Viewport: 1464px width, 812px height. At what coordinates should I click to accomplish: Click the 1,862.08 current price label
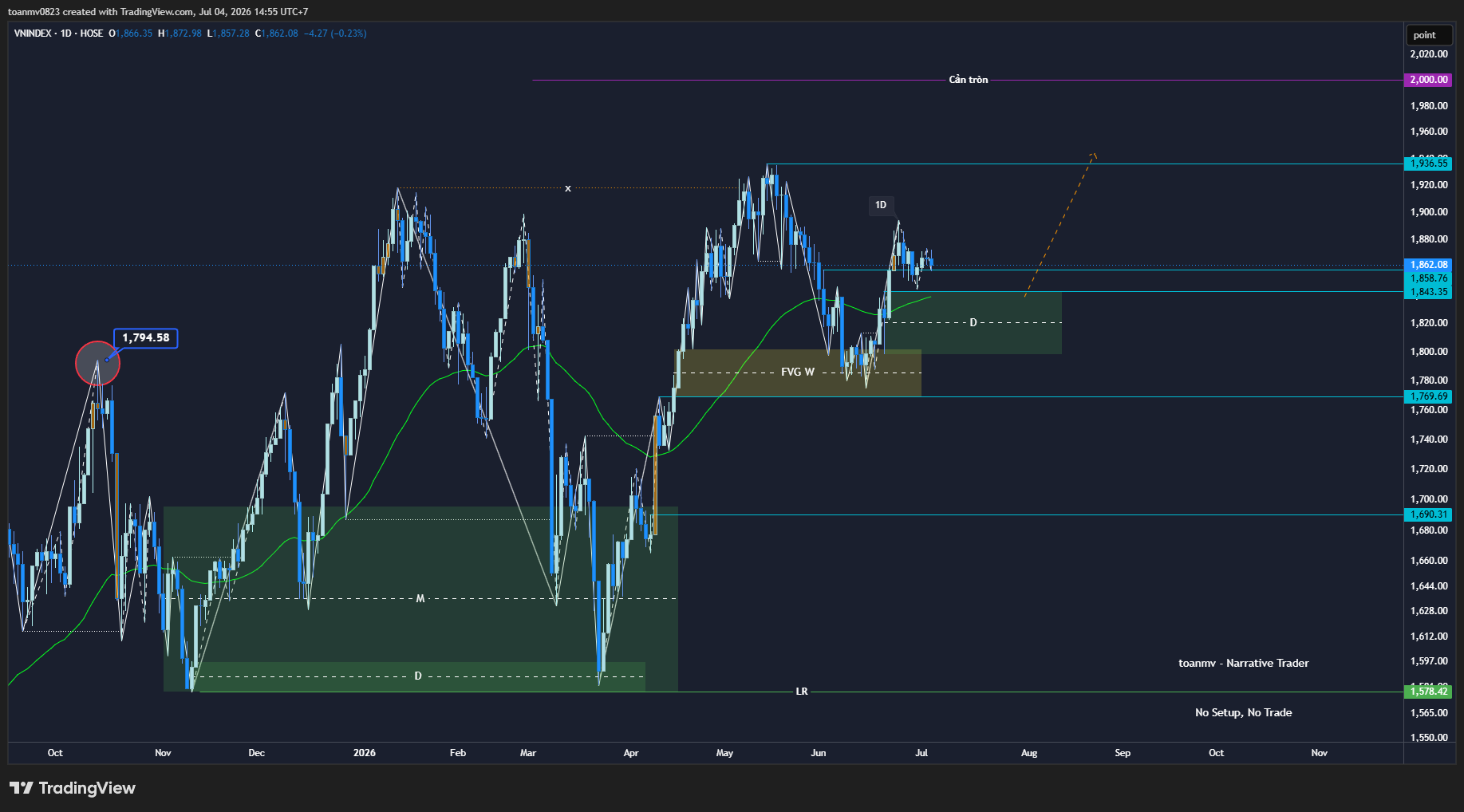pos(1428,265)
